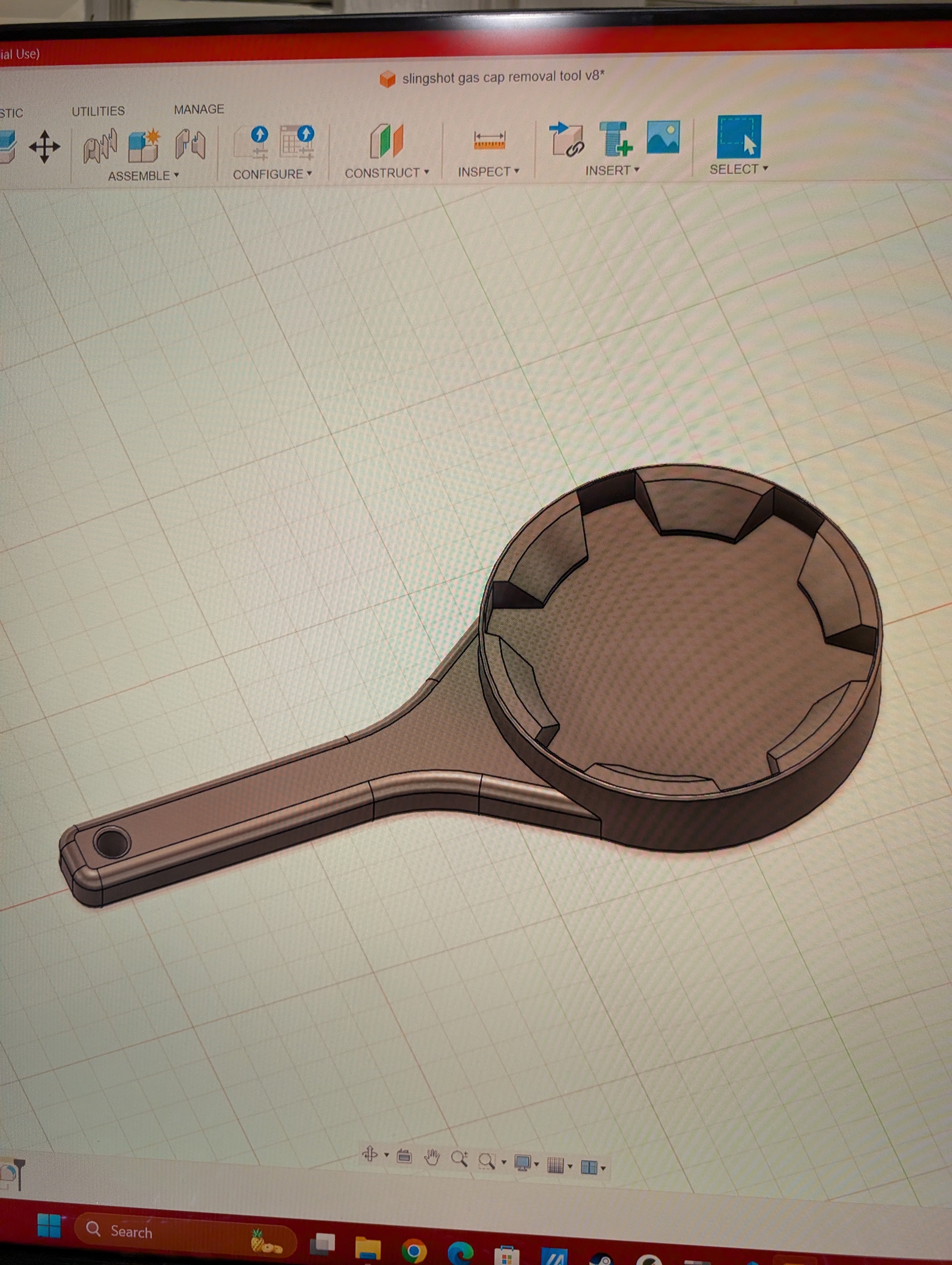Click the Measure ruler icon

point(489,140)
